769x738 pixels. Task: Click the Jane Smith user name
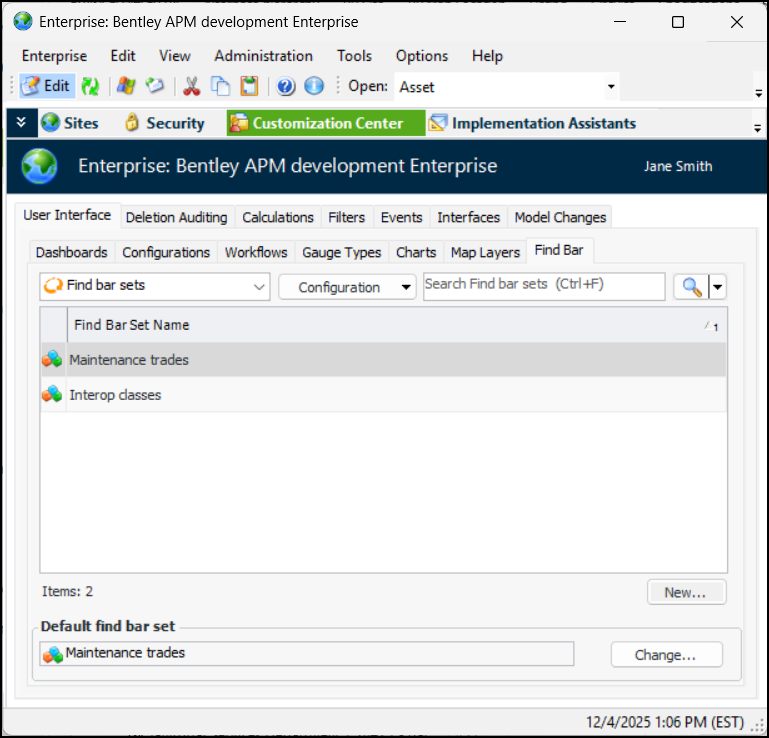click(678, 166)
